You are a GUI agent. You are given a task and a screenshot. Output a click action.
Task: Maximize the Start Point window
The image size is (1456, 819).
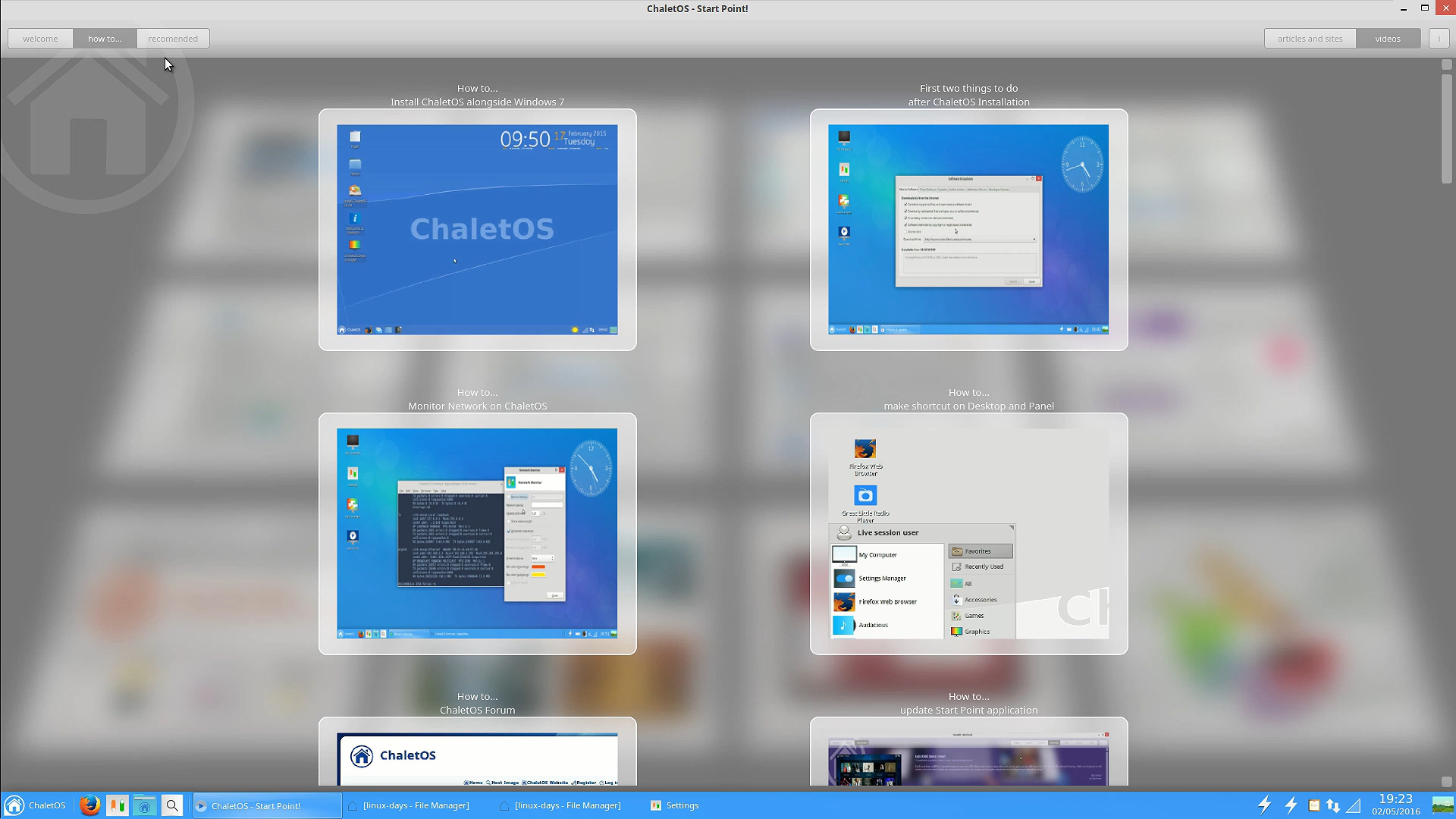(1425, 8)
